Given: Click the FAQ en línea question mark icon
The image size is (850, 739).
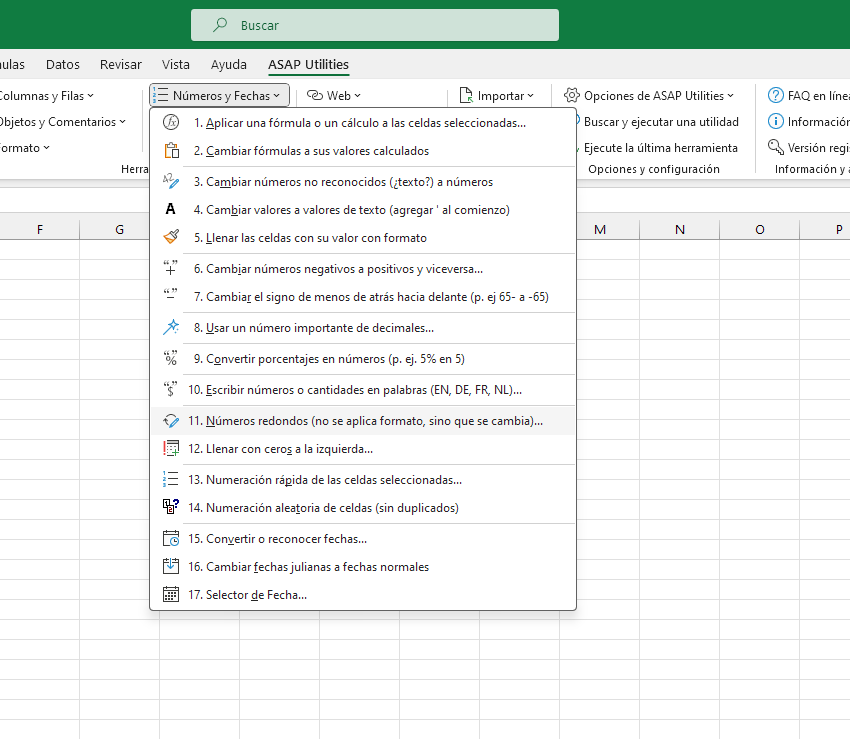Looking at the screenshot, I should tap(775, 96).
